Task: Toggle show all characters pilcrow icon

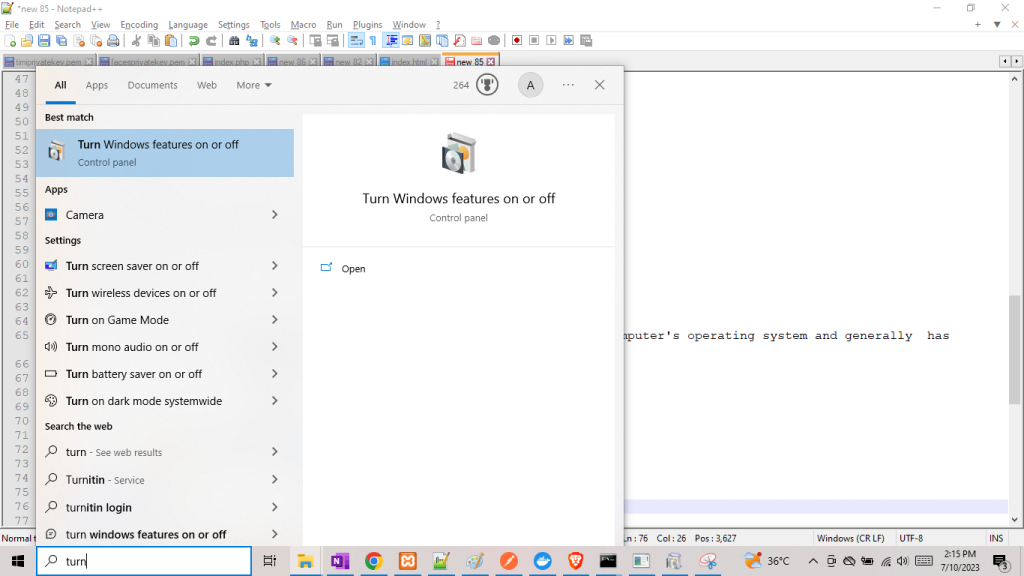Action: pos(373,41)
